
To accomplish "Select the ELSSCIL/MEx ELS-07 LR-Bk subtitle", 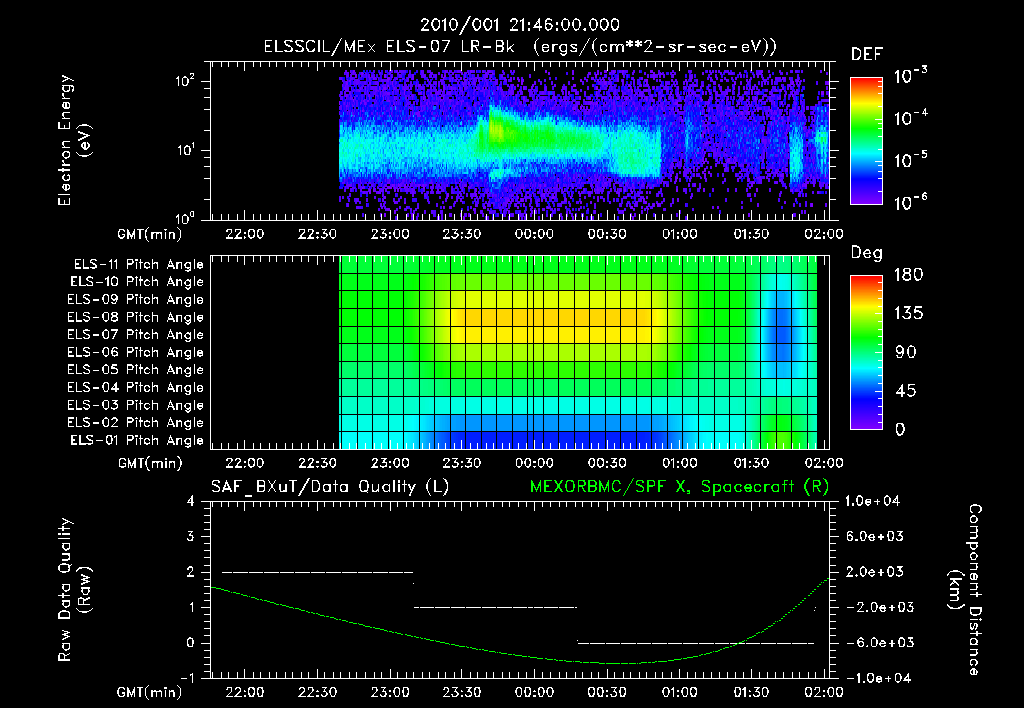I will 389,47.
